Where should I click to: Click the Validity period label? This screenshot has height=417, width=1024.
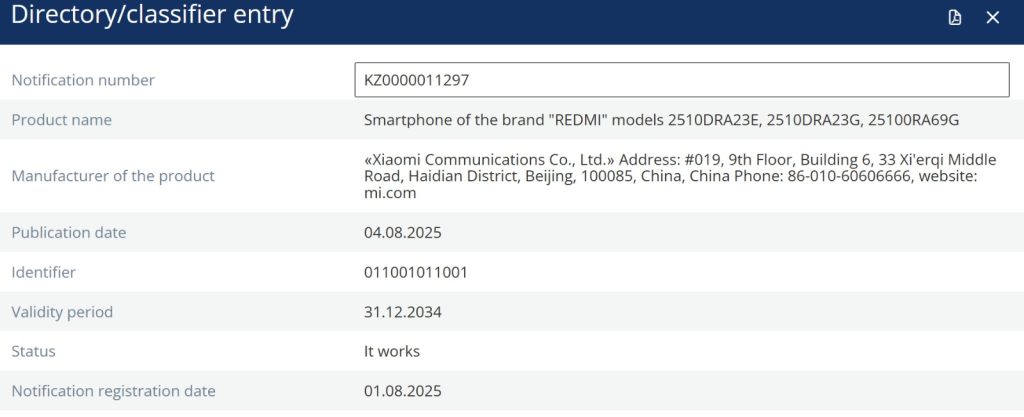[62, 312]
